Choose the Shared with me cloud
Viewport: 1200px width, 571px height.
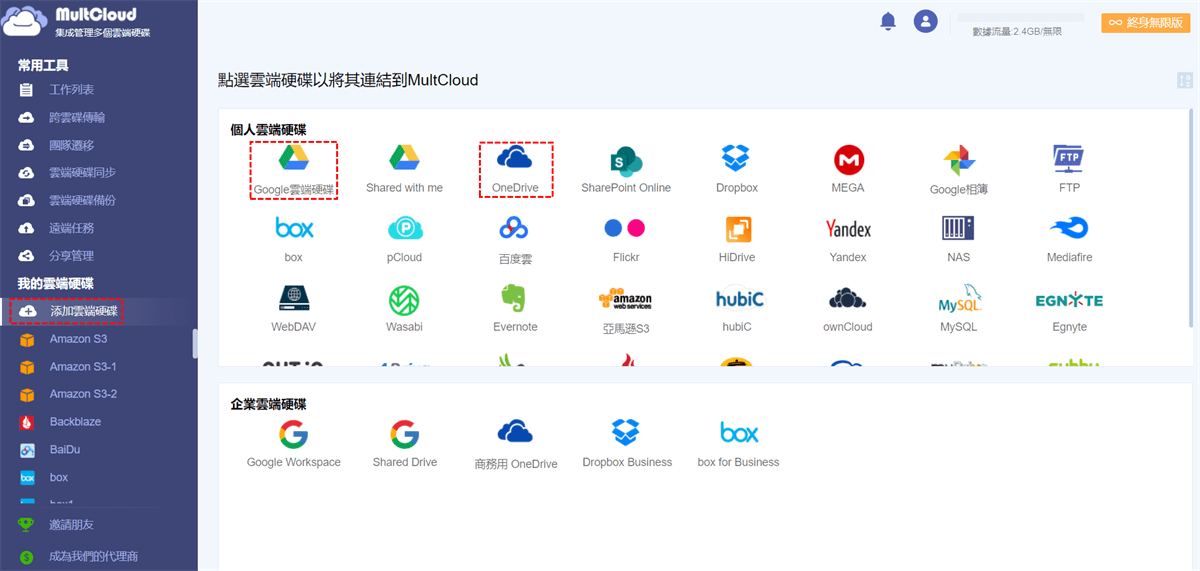[x=404, y=170]
